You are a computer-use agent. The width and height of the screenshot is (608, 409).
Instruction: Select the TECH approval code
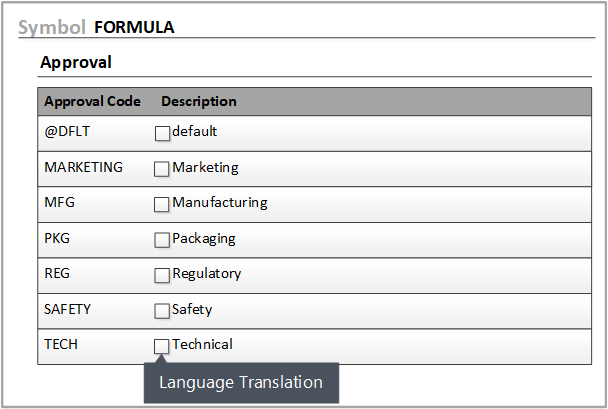point(61,344)
